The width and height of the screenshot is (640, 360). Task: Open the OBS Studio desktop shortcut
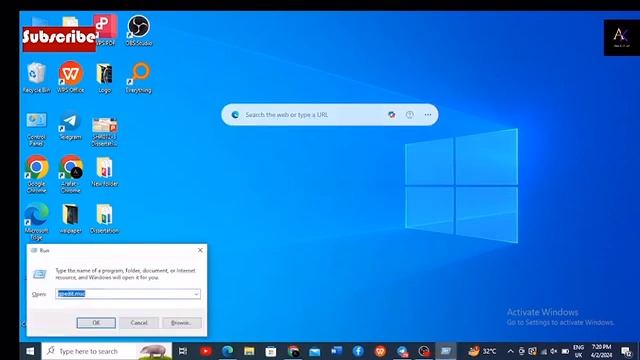(x=139, y=31)
